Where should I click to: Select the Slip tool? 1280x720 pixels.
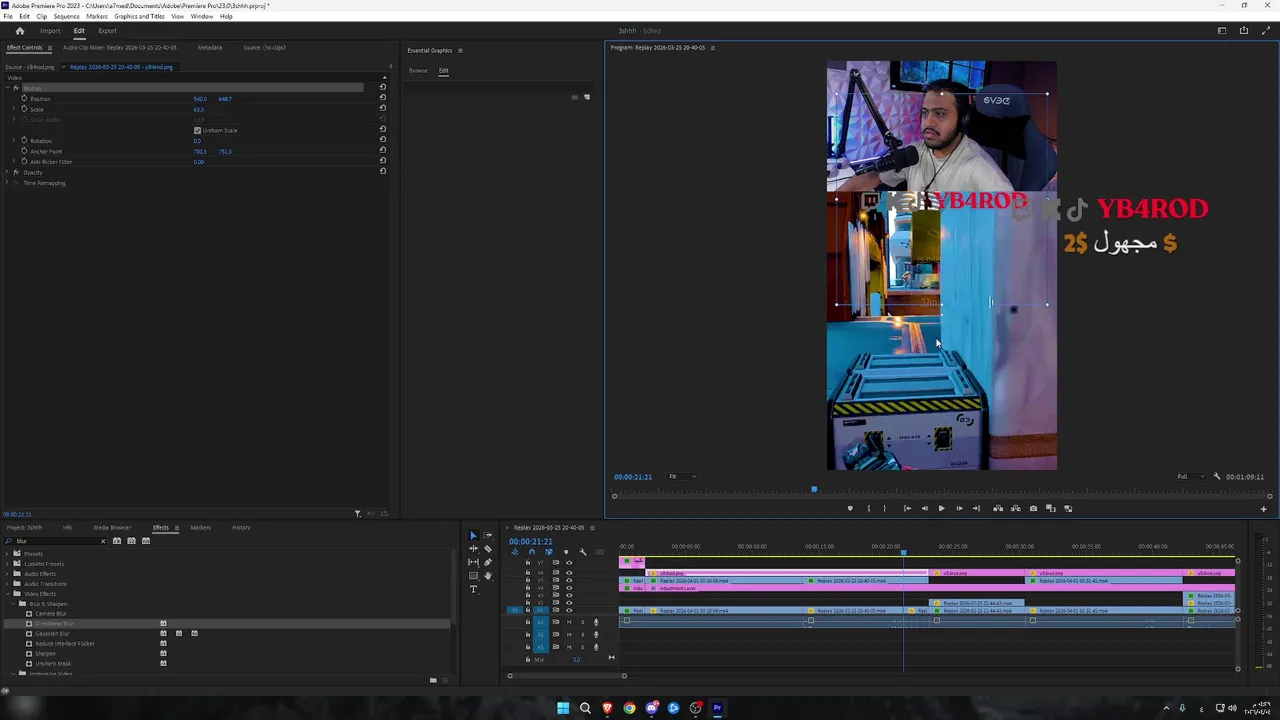[x=474, y=562]
